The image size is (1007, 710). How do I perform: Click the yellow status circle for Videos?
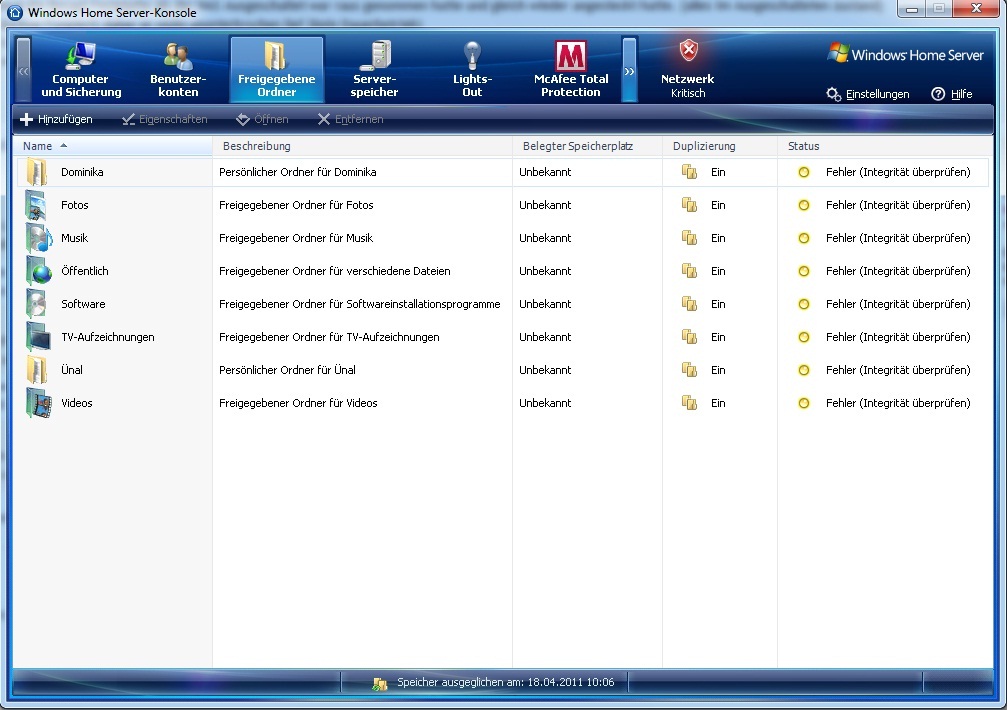pyautogui.click(x=803, y=403)
